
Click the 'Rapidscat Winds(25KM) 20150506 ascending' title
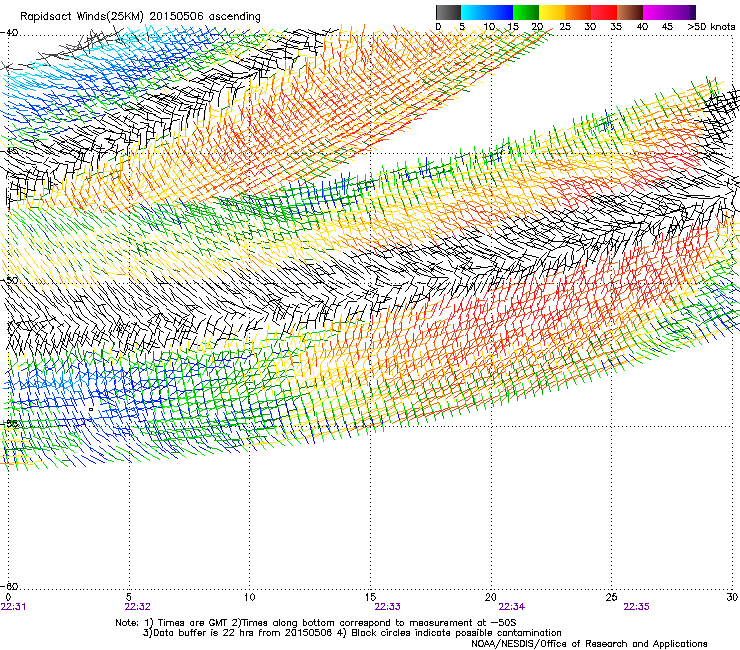point(140,16)
